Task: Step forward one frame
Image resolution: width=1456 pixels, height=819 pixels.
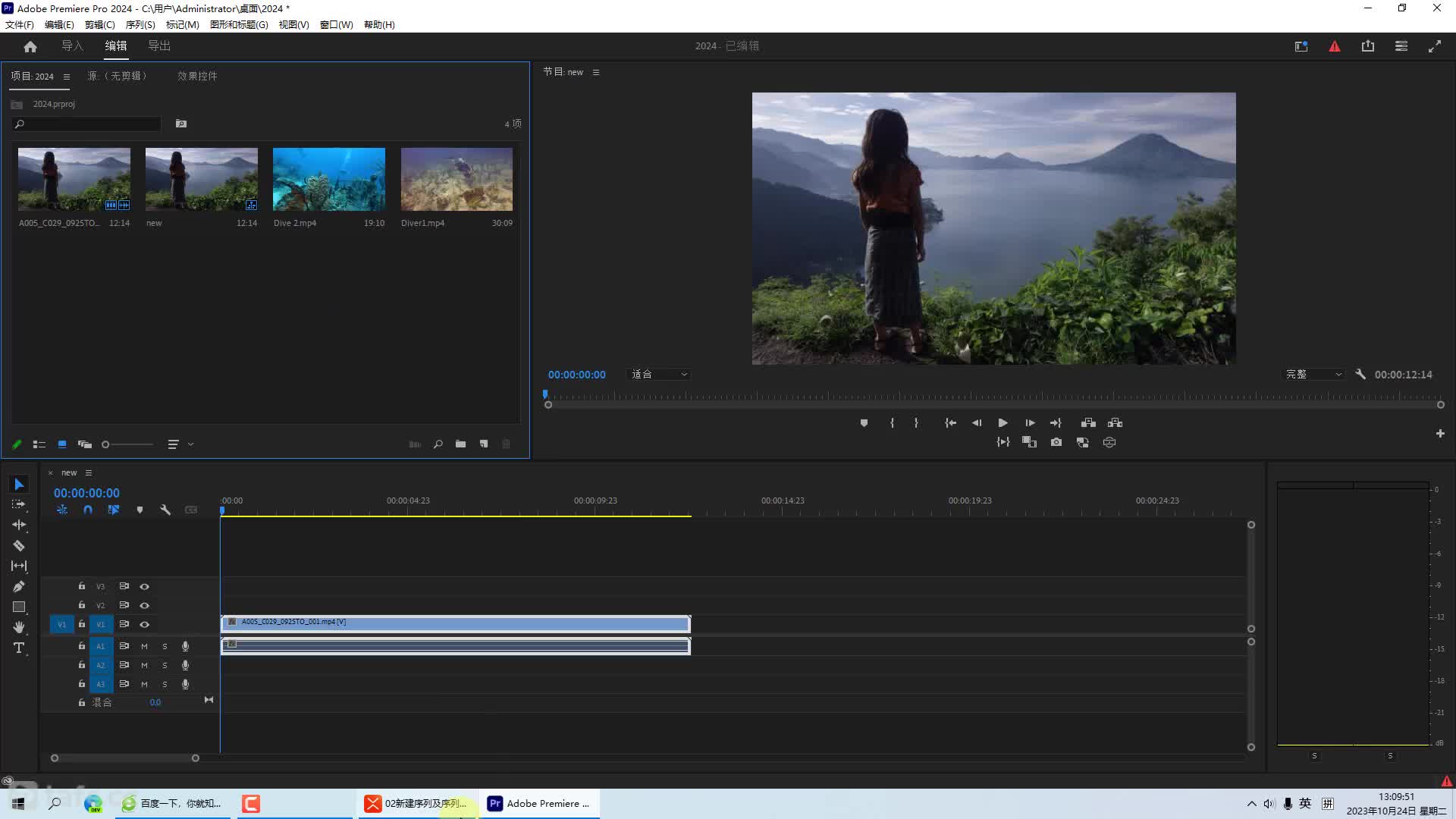Action: (x=1030, y=423)
